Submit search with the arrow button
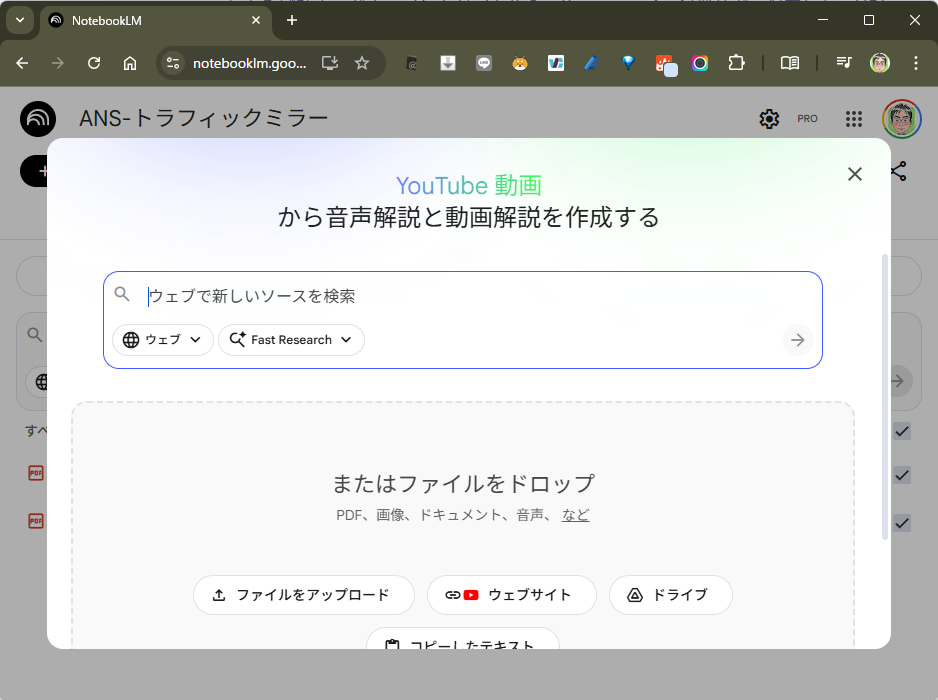938x700 pixels. (x=797, y=340)
